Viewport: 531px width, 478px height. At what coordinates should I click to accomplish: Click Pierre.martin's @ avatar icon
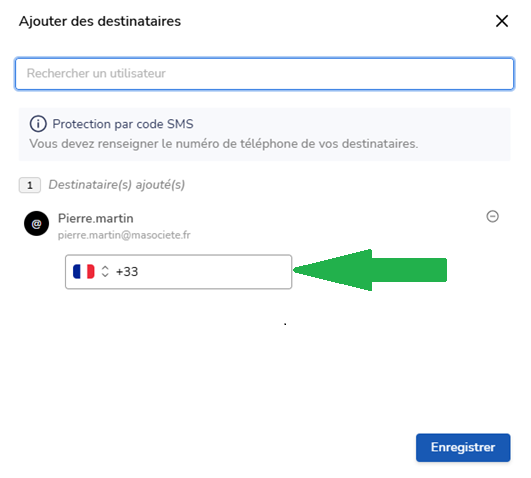coord(37,224)
